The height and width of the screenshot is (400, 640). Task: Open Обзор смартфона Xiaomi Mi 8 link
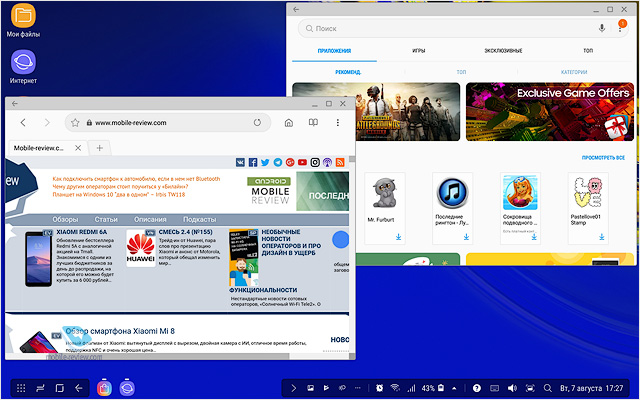pyautogui.click(x=120, y=331)
